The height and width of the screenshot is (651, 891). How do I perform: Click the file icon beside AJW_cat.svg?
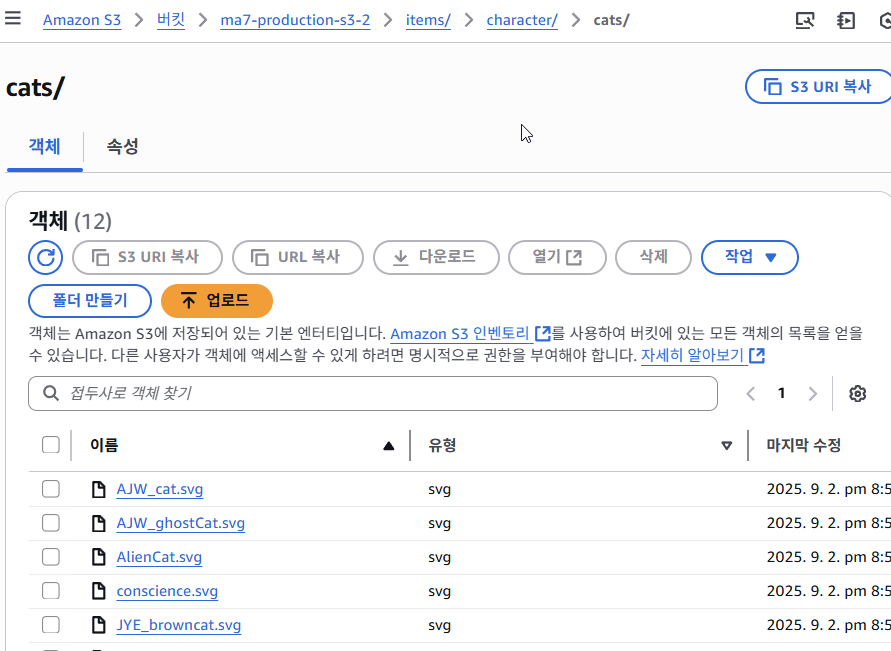(x=98, y=489)
